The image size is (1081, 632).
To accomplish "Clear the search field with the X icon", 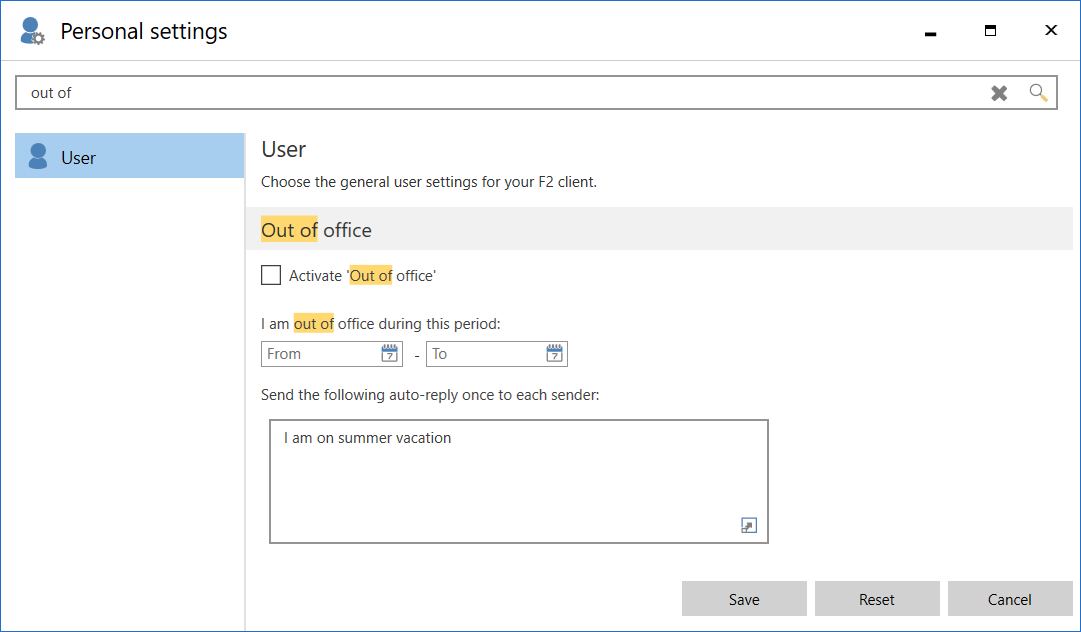I will [x=999, y=93].
